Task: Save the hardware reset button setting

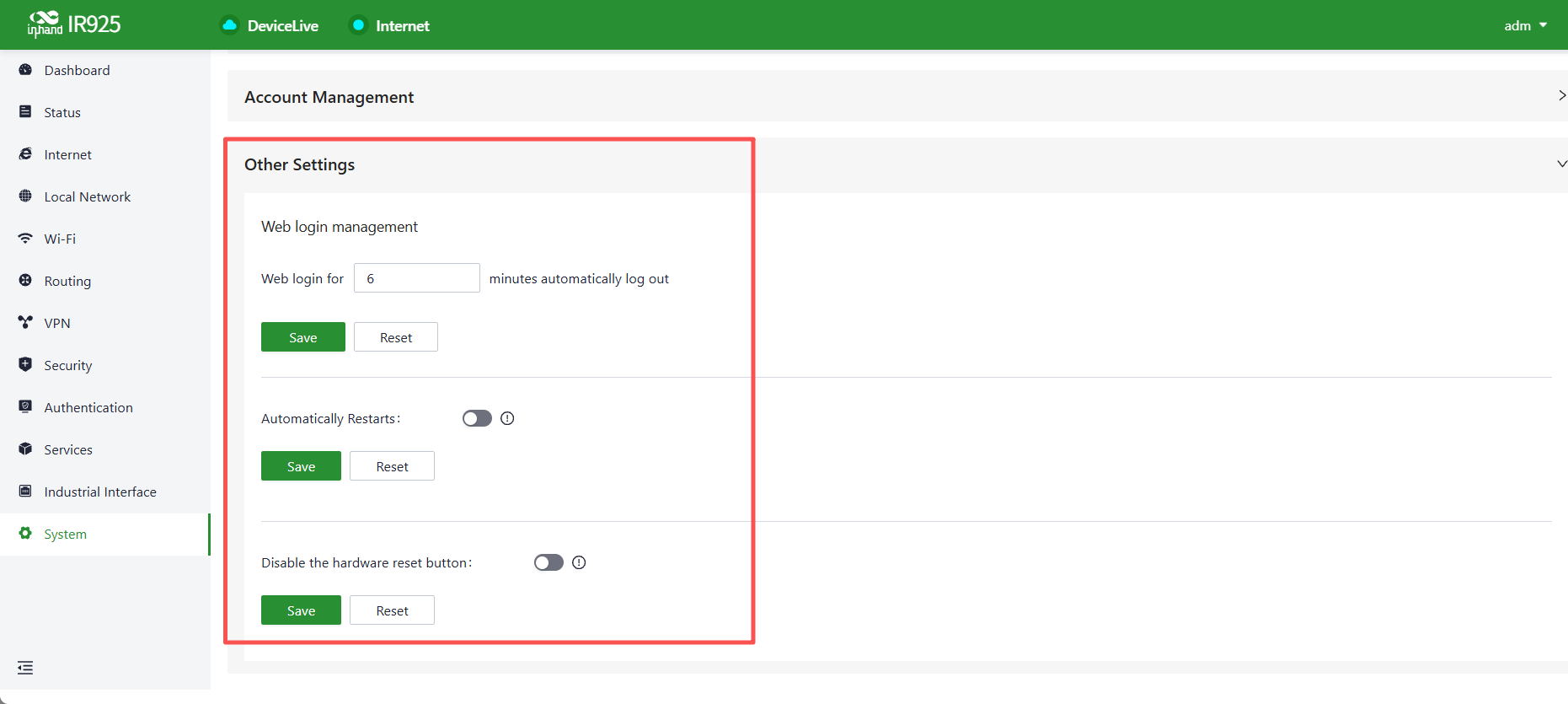Action: pyautogui.click(x=301, y=610)
